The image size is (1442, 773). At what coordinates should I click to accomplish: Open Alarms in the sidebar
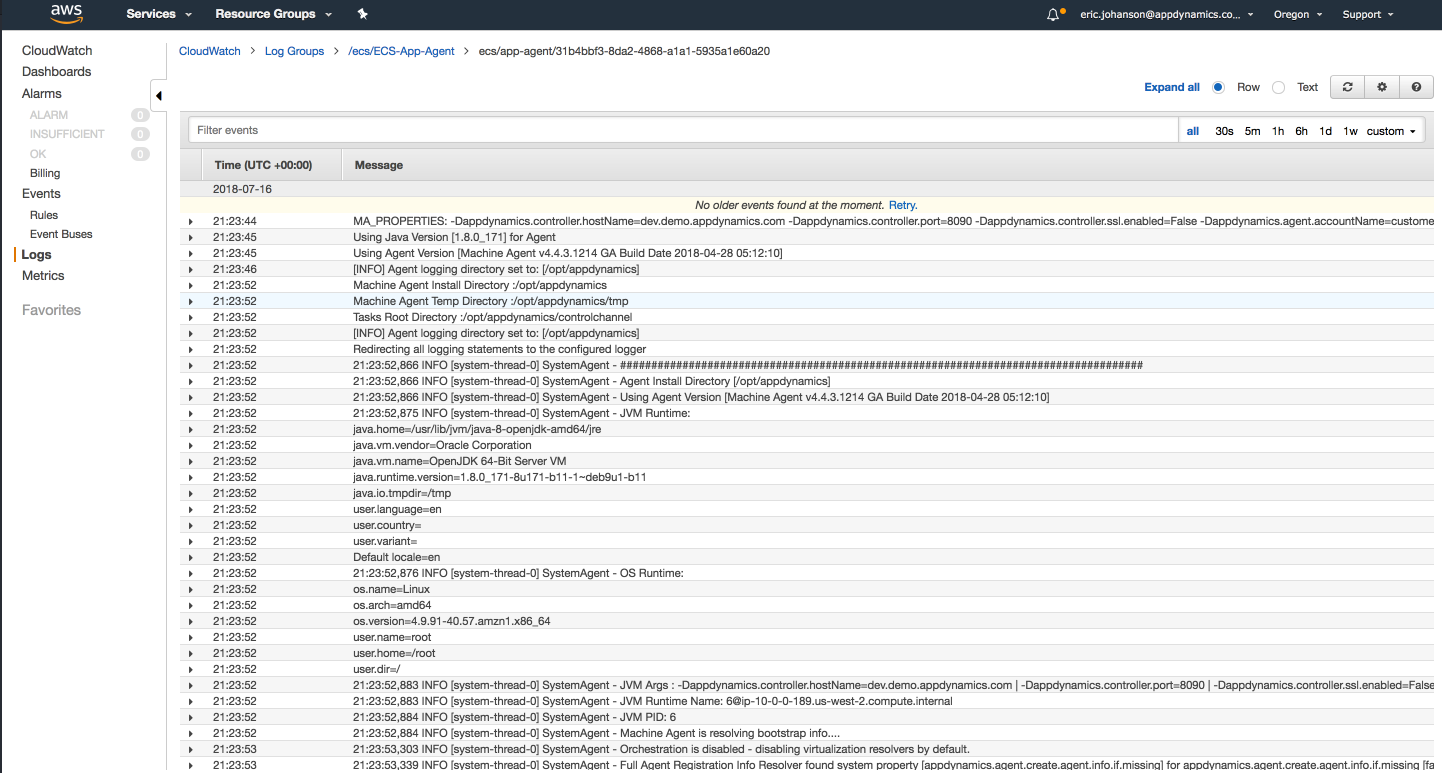click(42, 93)
